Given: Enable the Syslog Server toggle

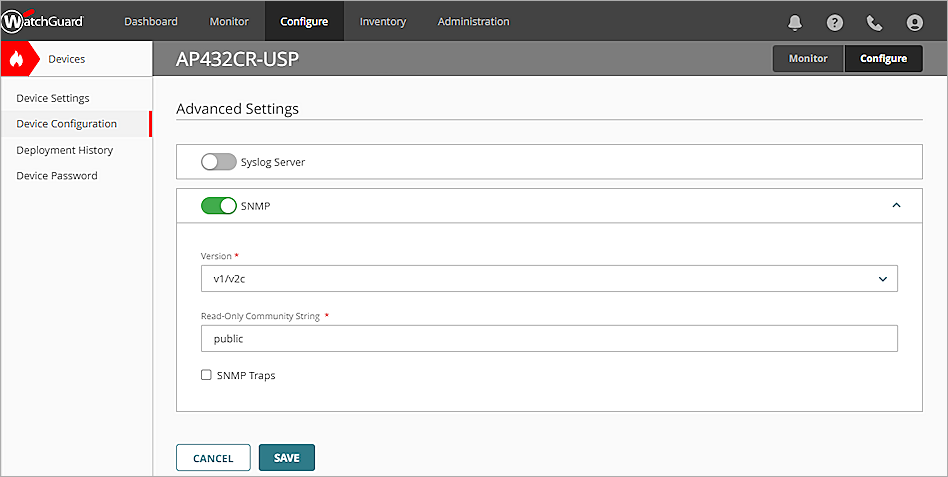Looking at the screenshot, I should 218,162.
